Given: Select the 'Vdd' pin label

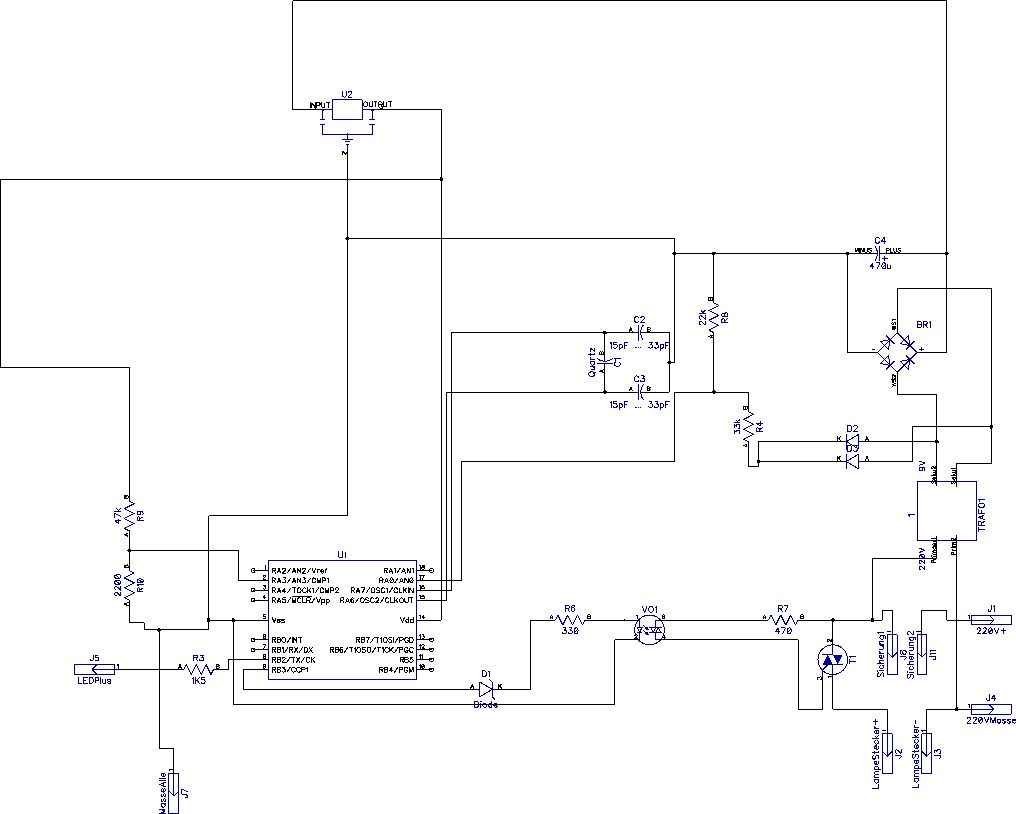Looking at the screenshot, I should click(407, 620).
